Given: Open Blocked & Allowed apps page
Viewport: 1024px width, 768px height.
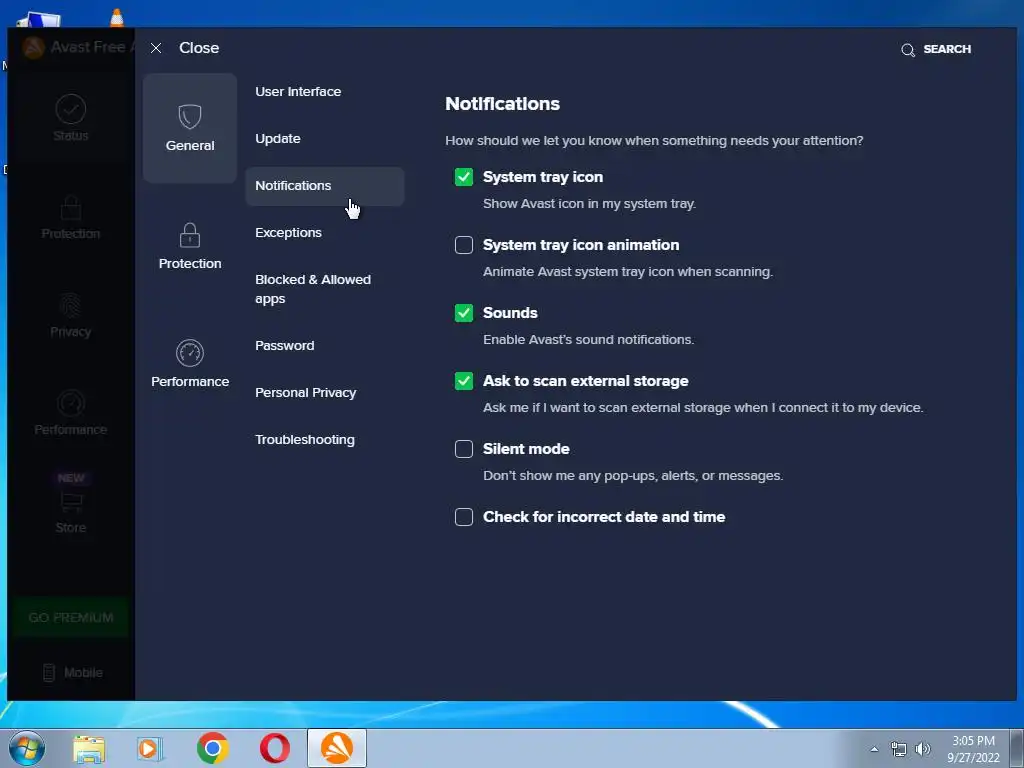Looking at the screenshot, I should tap(313, 289).
